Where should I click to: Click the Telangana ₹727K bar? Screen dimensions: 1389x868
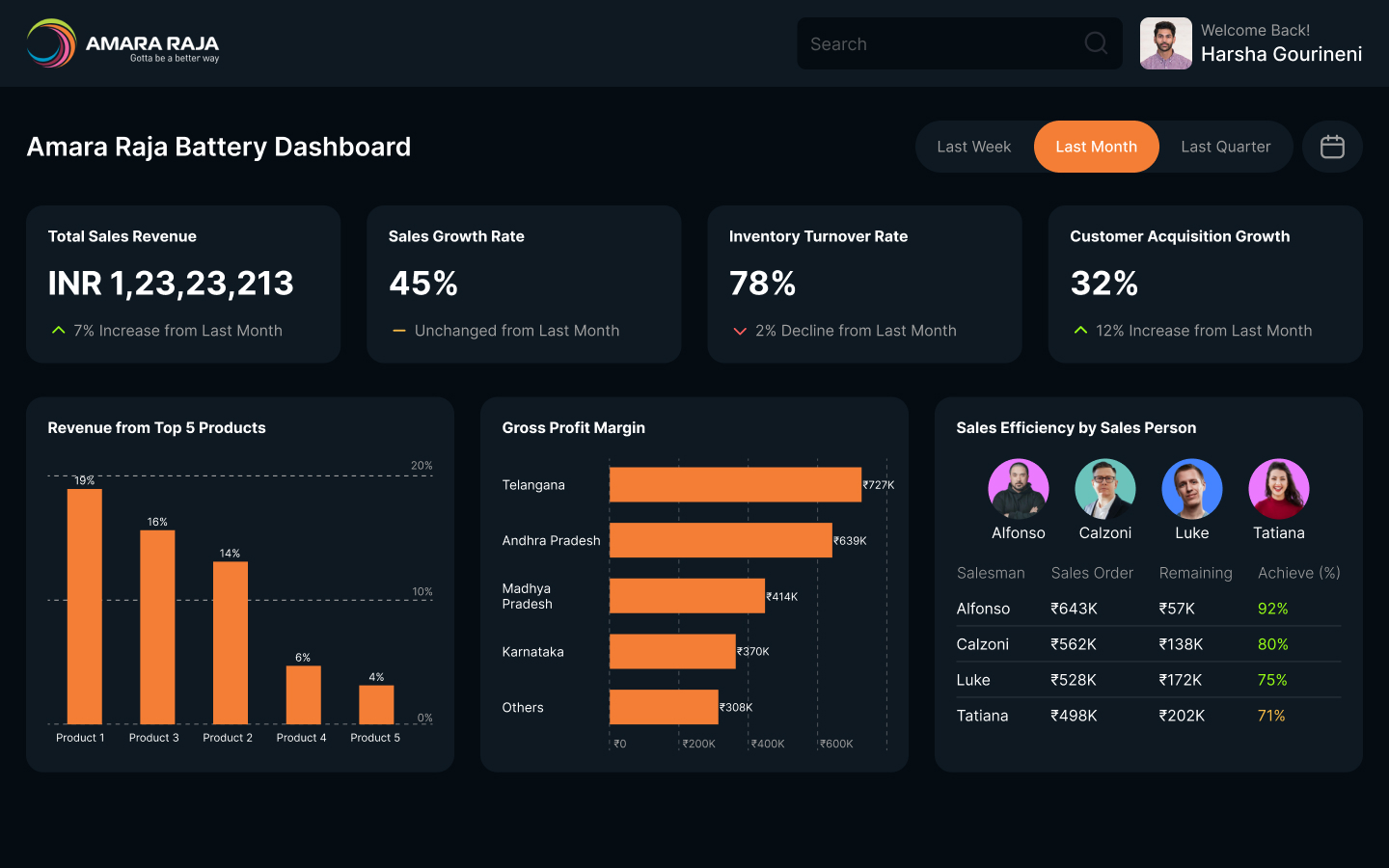736,484
